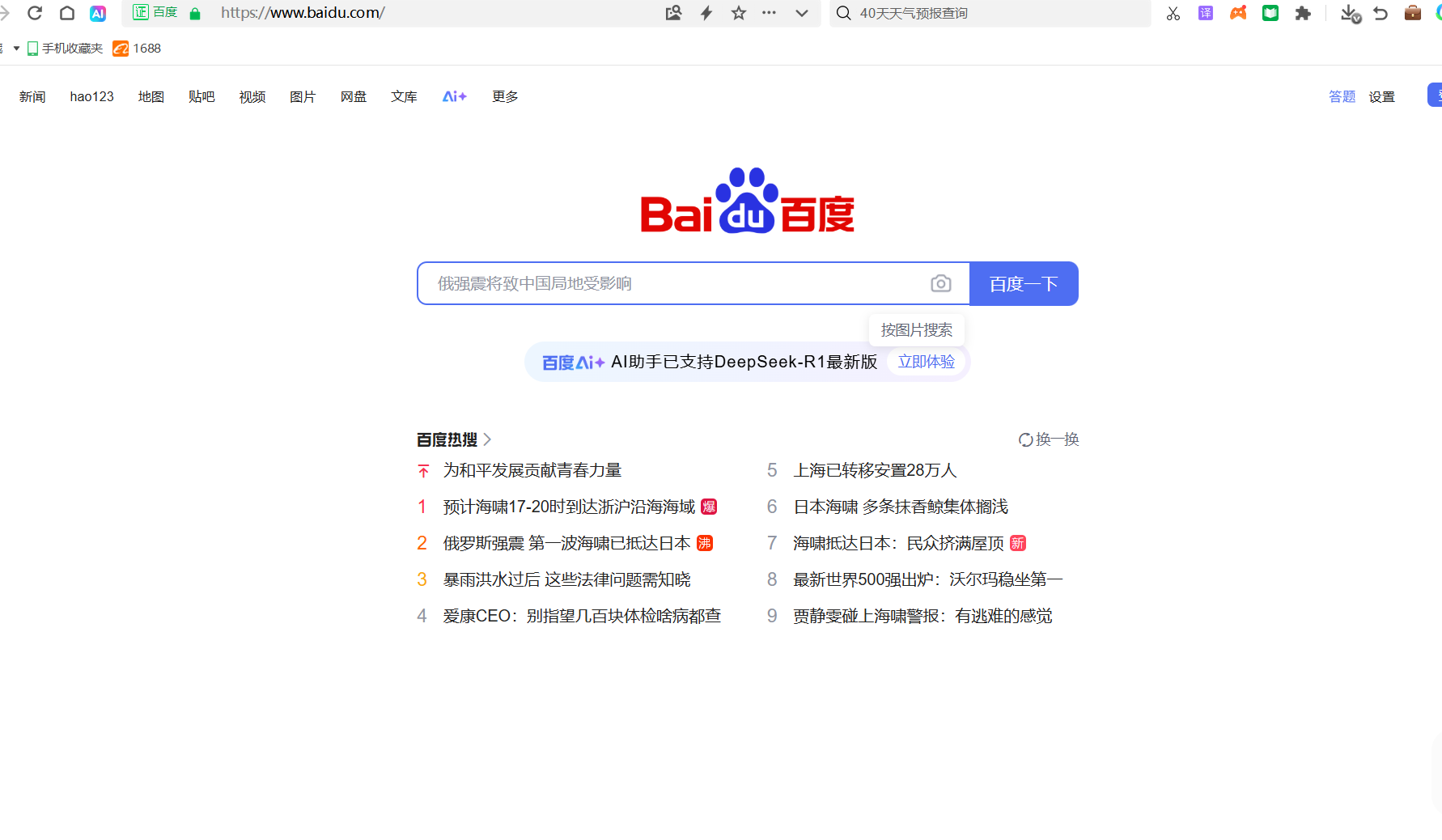Open the orange game controller extension
Image resolution: width=1442 pixels, height=840 pixels.
(1238, 13)
